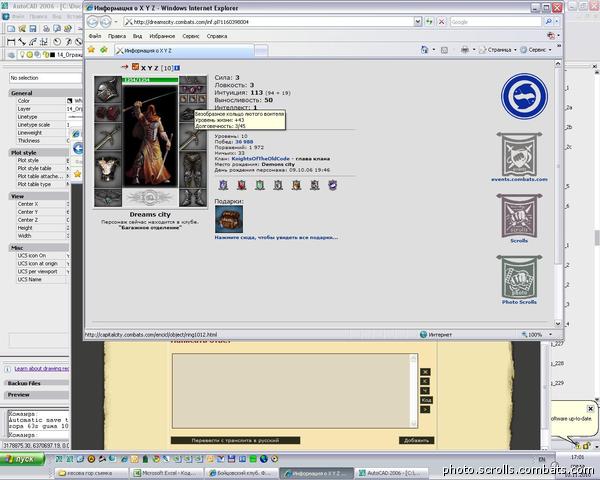Image resolution: width=600 pixels, height=480 pixels.
Task: Select the Информация о X Y Z tab
Action: pyautogui.click(x=184, y=51)
